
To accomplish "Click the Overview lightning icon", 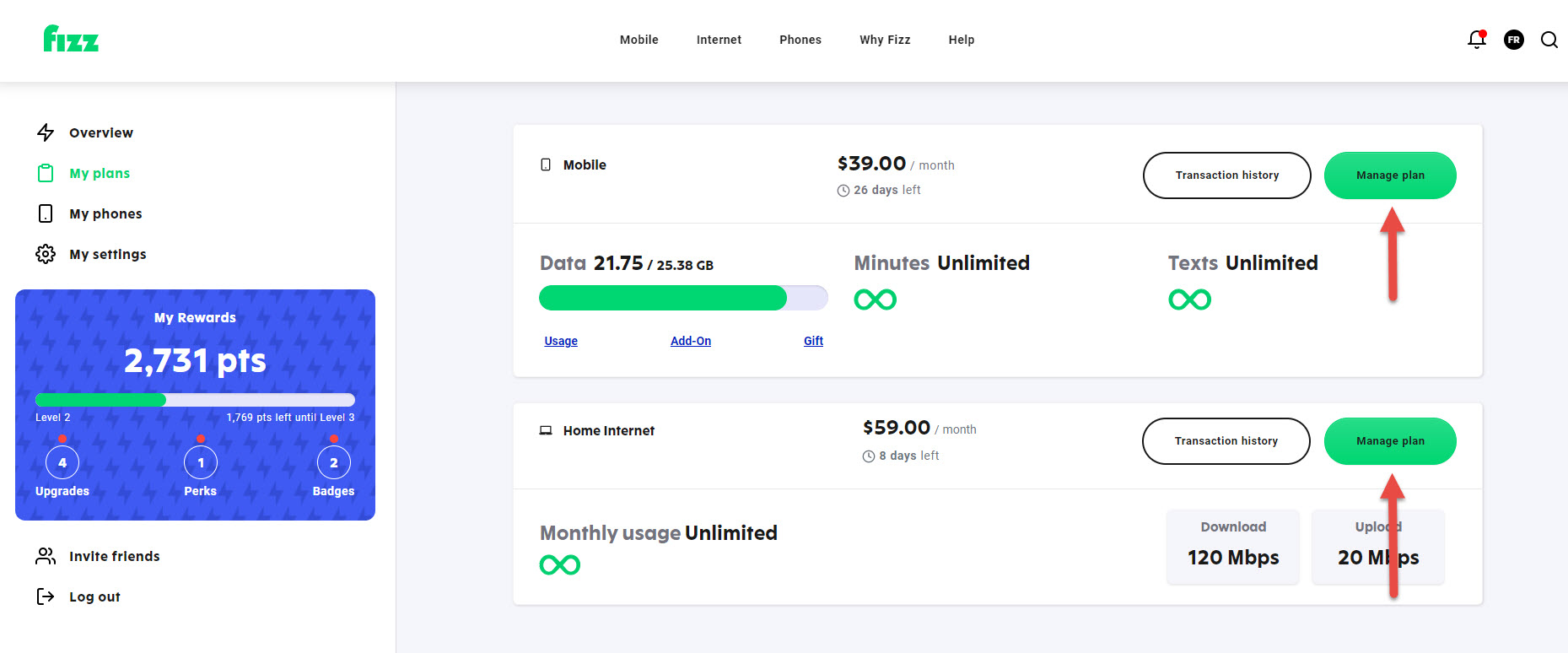I will pos(46,132).
